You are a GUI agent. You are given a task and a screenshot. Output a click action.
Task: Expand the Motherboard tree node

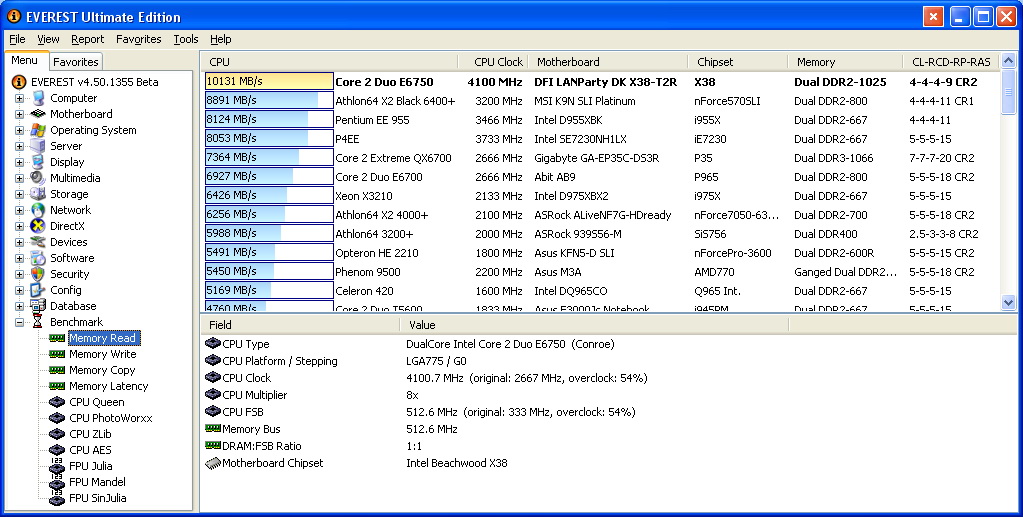pos(20,114)
